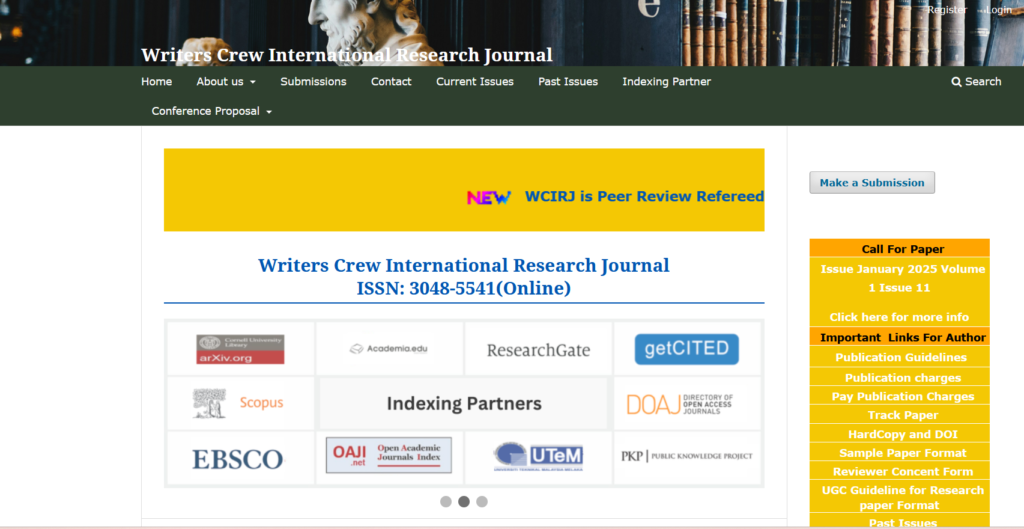The height and width of the screenshot is (529, 1024).
Task: Click the OAJI Open Academic Journals Index logo
Action: 389,455
